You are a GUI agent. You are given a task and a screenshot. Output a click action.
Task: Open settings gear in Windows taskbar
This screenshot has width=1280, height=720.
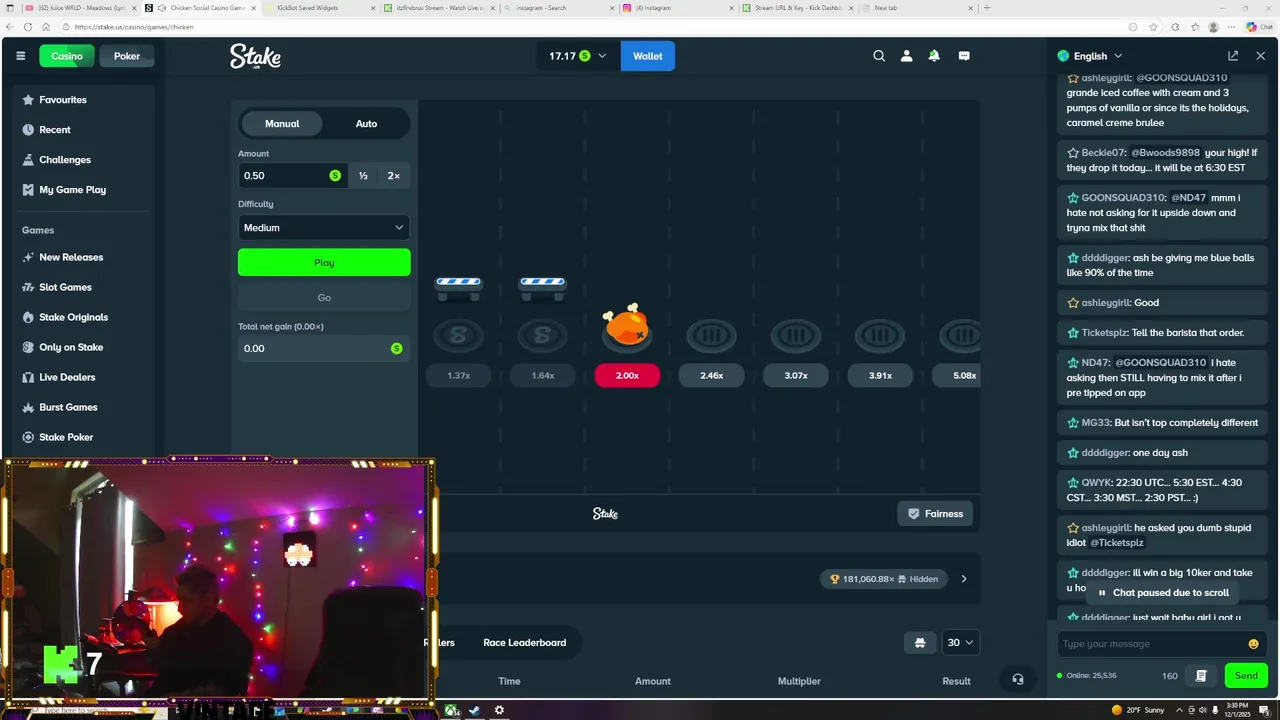[499, 710]
